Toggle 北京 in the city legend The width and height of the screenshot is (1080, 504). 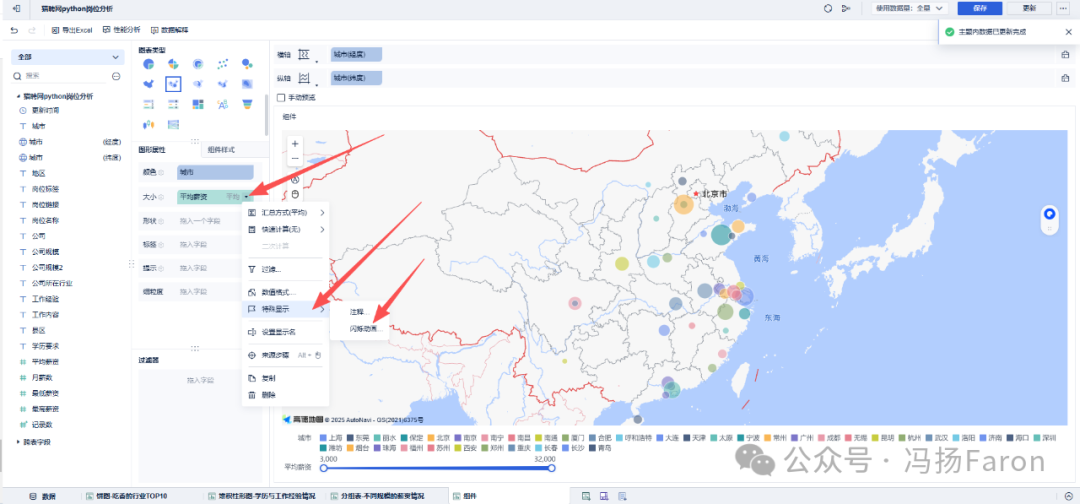pos(438,437)
